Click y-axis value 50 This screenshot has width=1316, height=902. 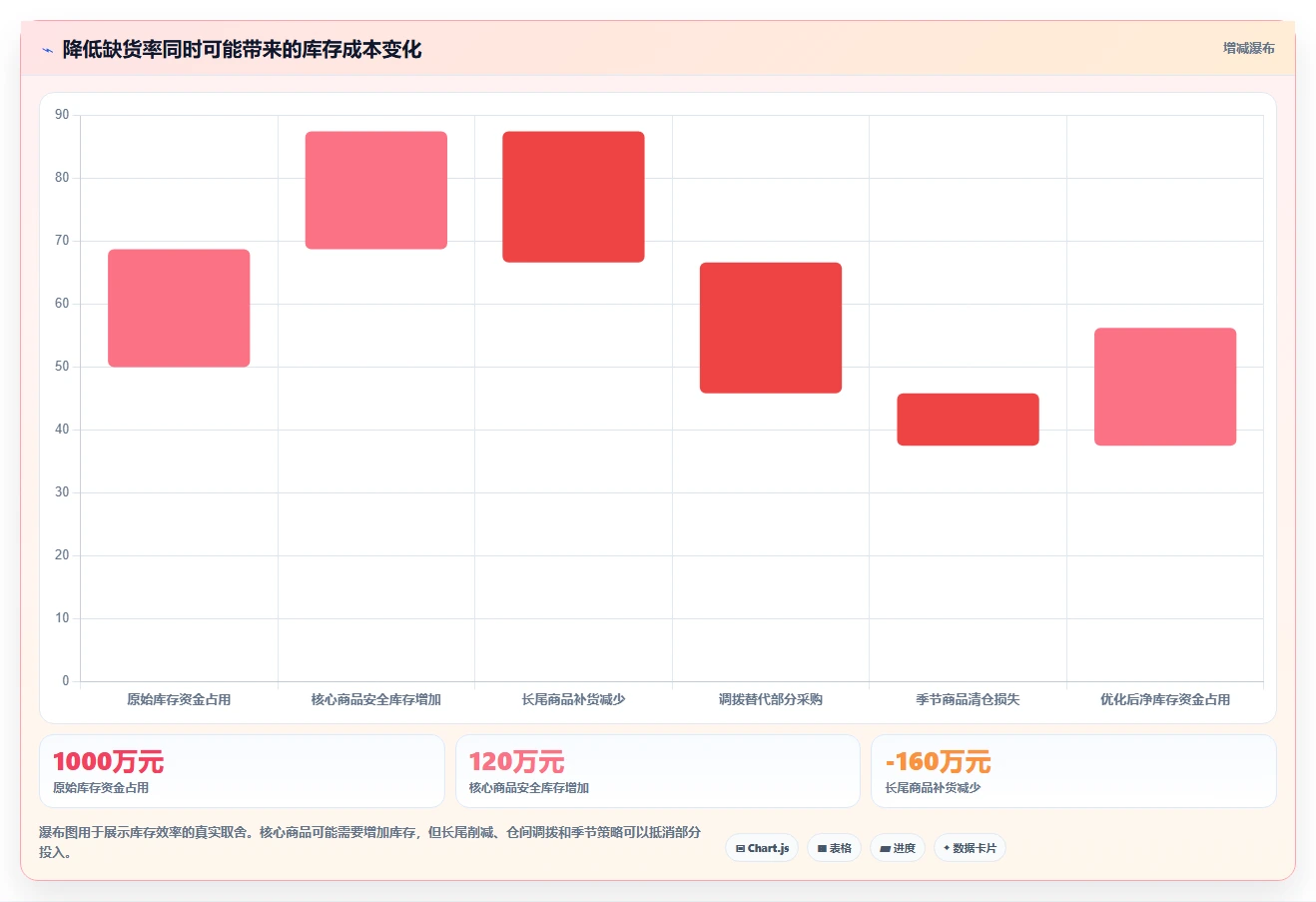point(62,367)
